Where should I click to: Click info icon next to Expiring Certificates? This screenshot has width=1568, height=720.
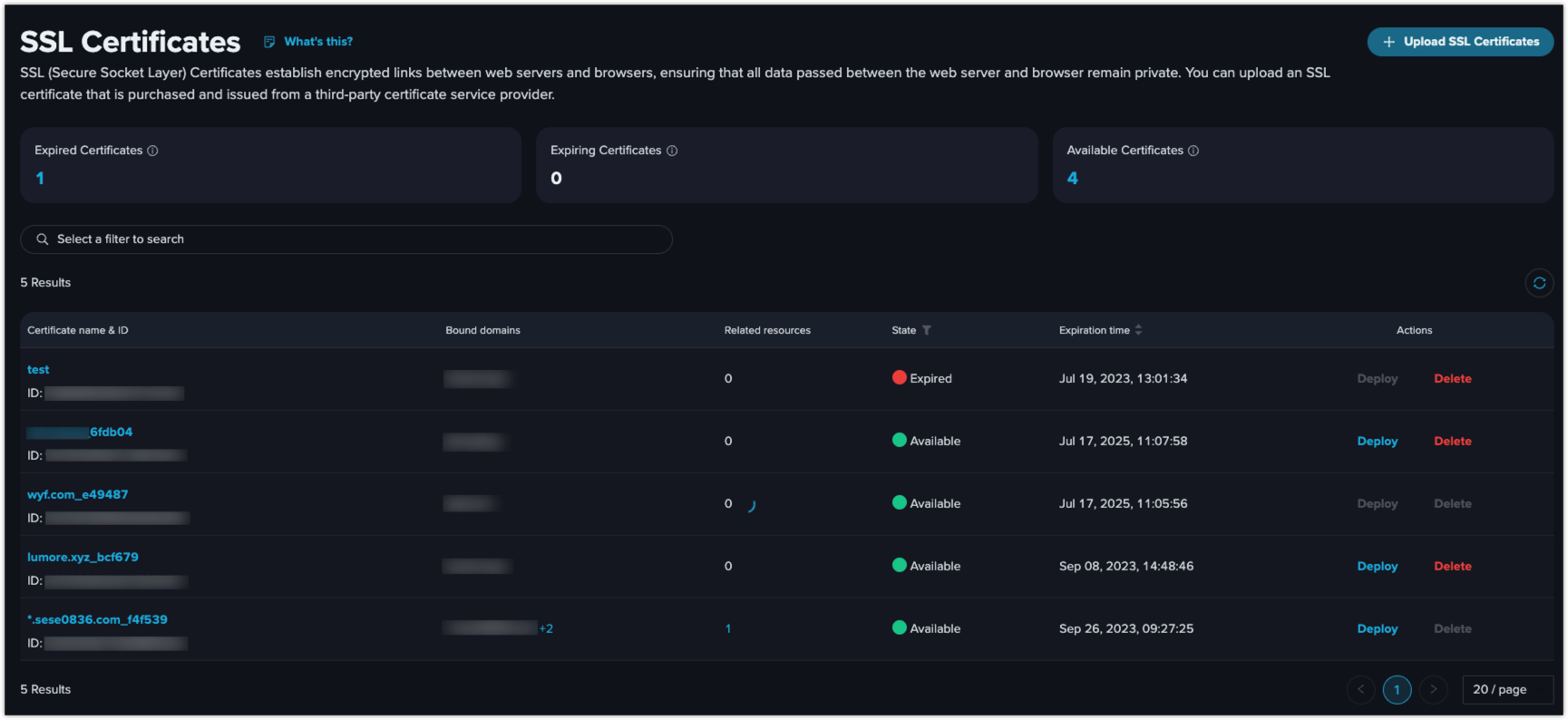coord(672,151)
